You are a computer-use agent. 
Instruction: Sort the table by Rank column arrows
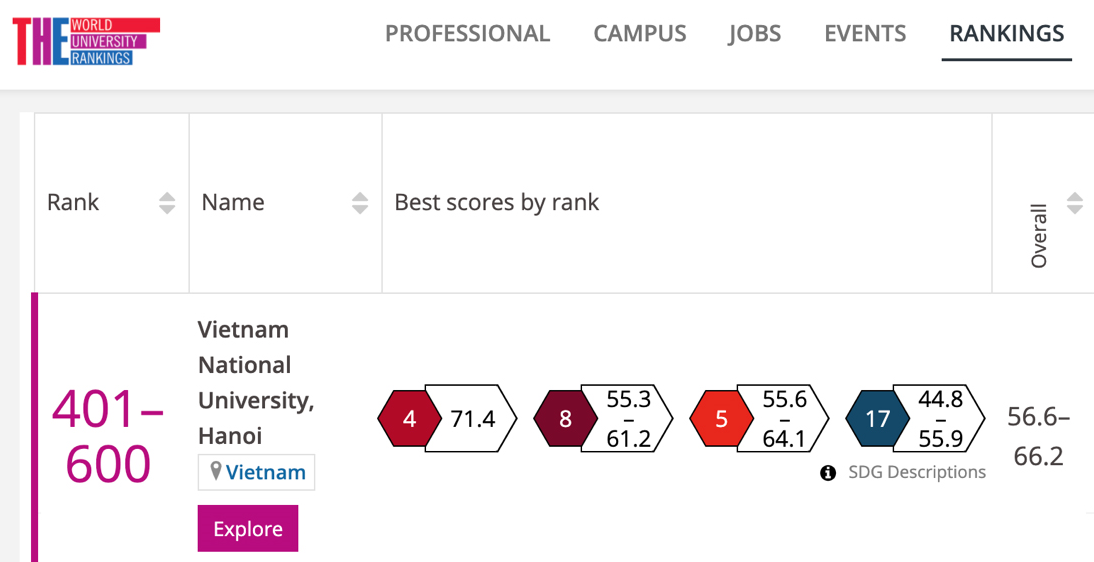pyautogui.click(x=167, y=203)
